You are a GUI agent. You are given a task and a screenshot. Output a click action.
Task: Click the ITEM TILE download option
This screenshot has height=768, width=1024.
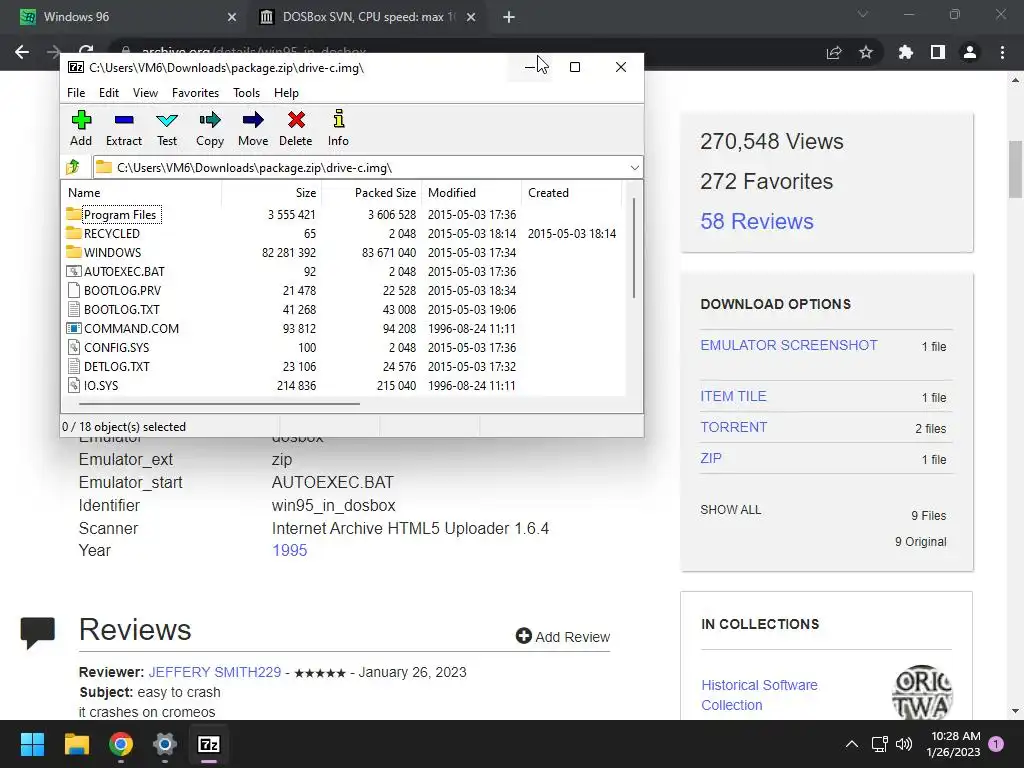coord(733,396)
